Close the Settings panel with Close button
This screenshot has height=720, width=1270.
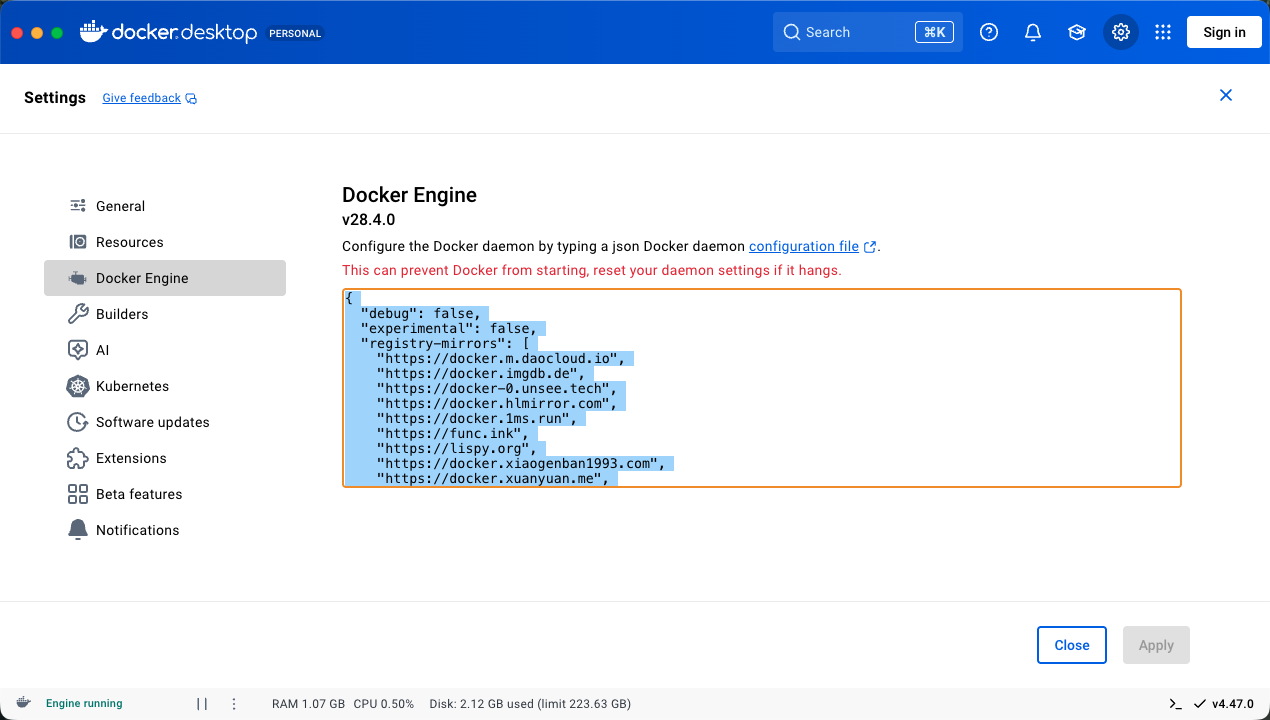tap(1071, 644)
